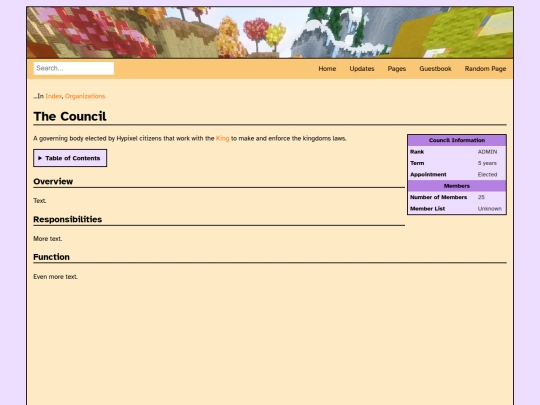Click the Term label in infobox

tap(417, 163)
